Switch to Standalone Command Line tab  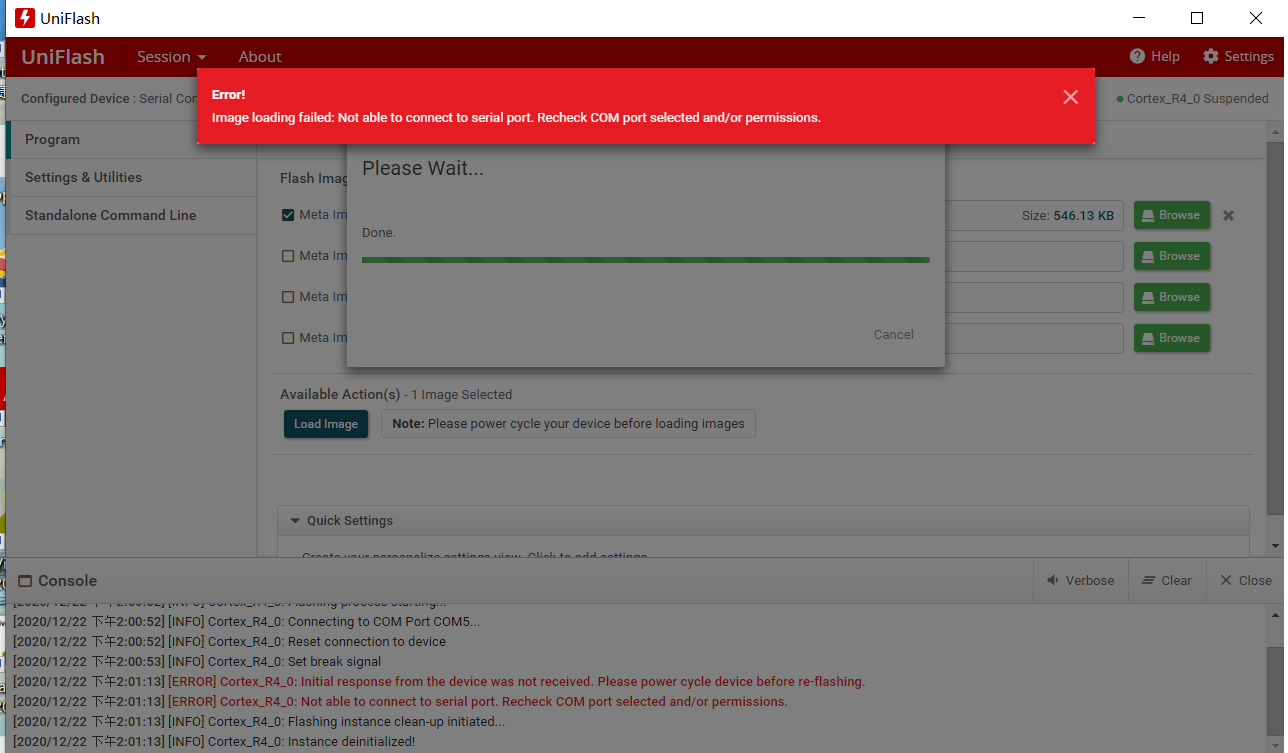[x=132, y=215]
